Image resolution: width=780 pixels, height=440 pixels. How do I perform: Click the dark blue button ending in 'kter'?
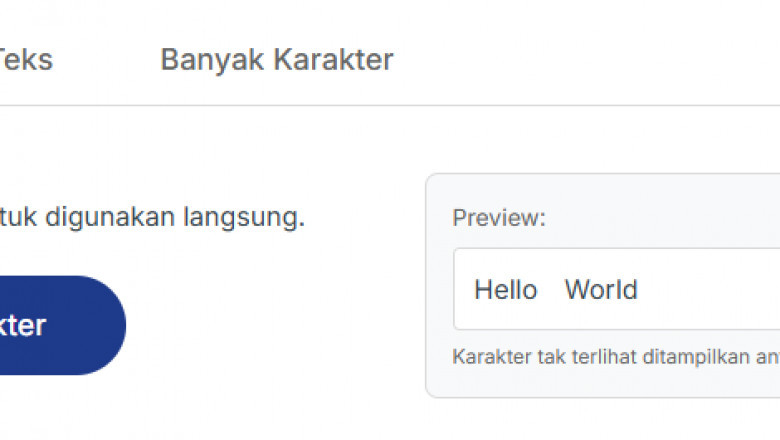click(x=63, y=325)
